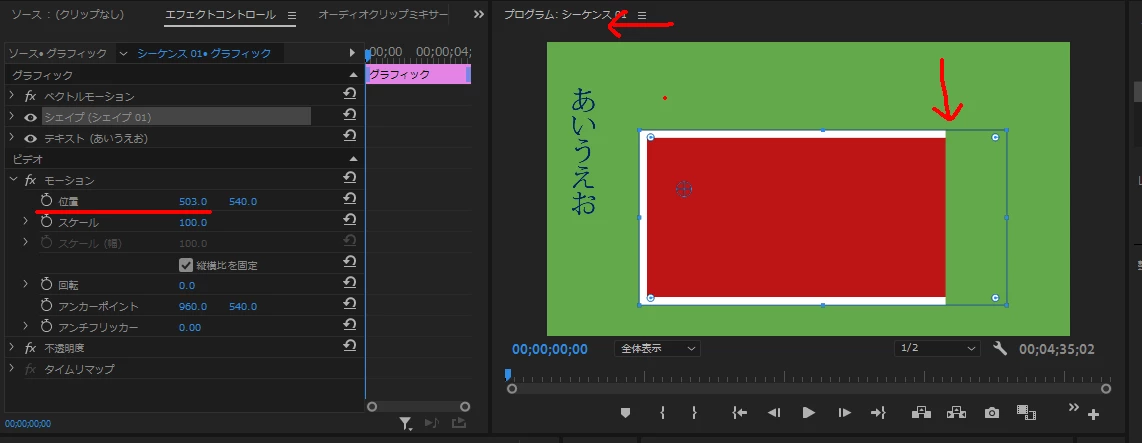Add a marker in Program monitor
Viewport: 1142px width, 443px height.
pos(625,412)
